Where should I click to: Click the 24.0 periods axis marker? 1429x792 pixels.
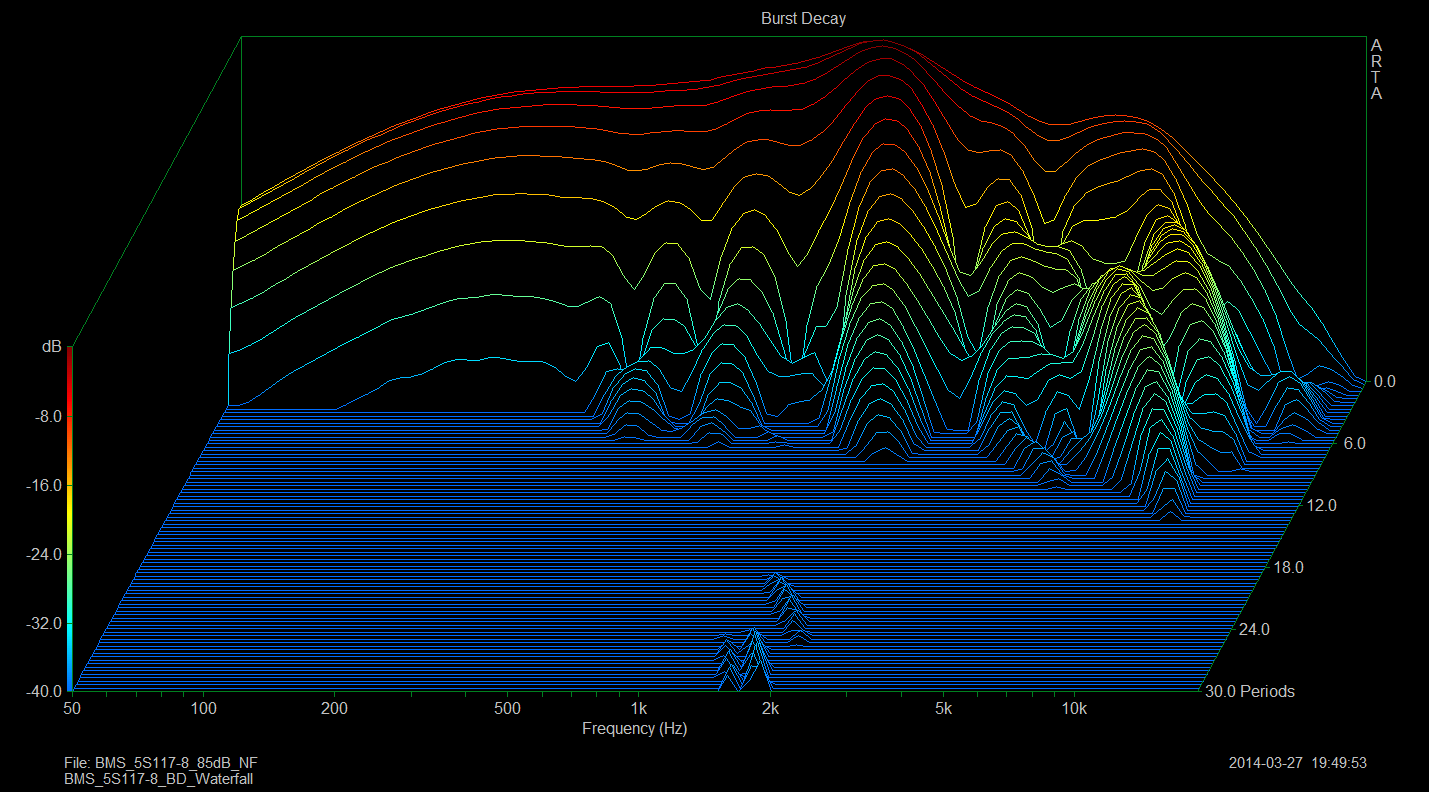point(1254,630)
